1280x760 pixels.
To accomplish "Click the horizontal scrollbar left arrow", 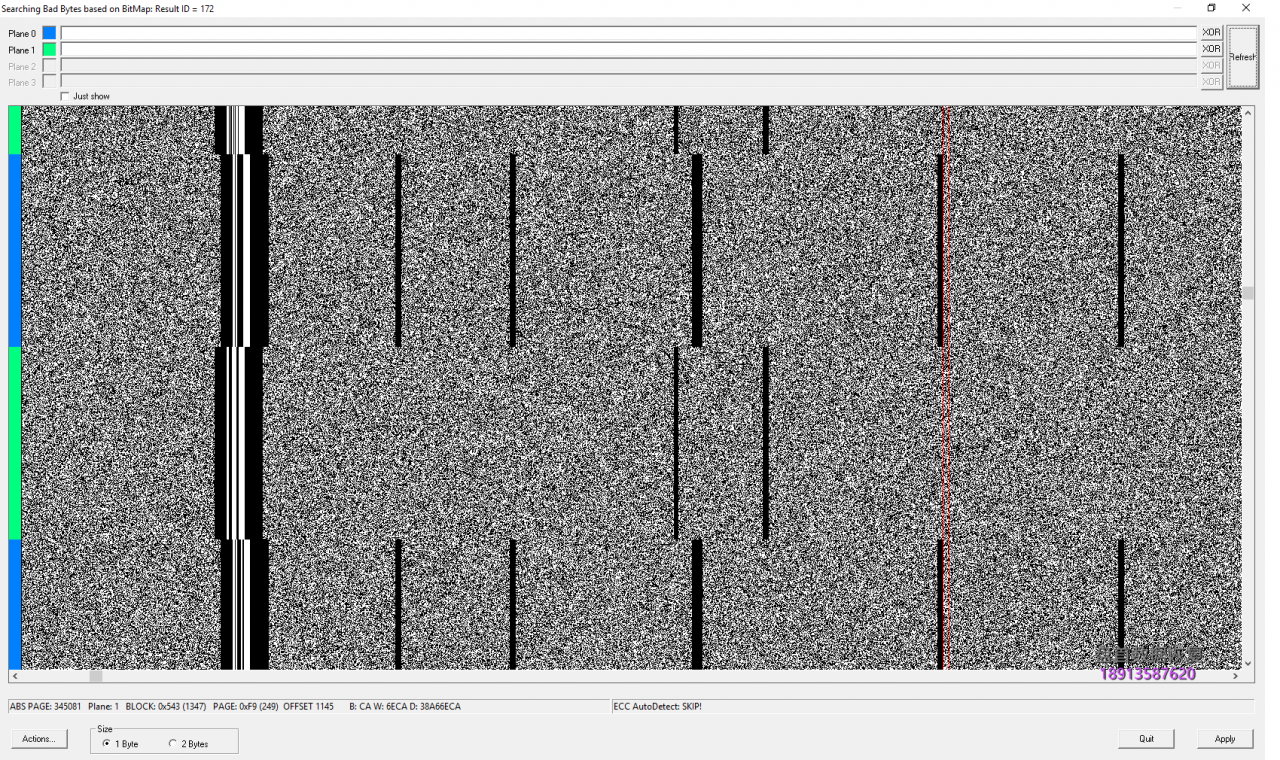I will pyautogui.click(x=15, y=676).
